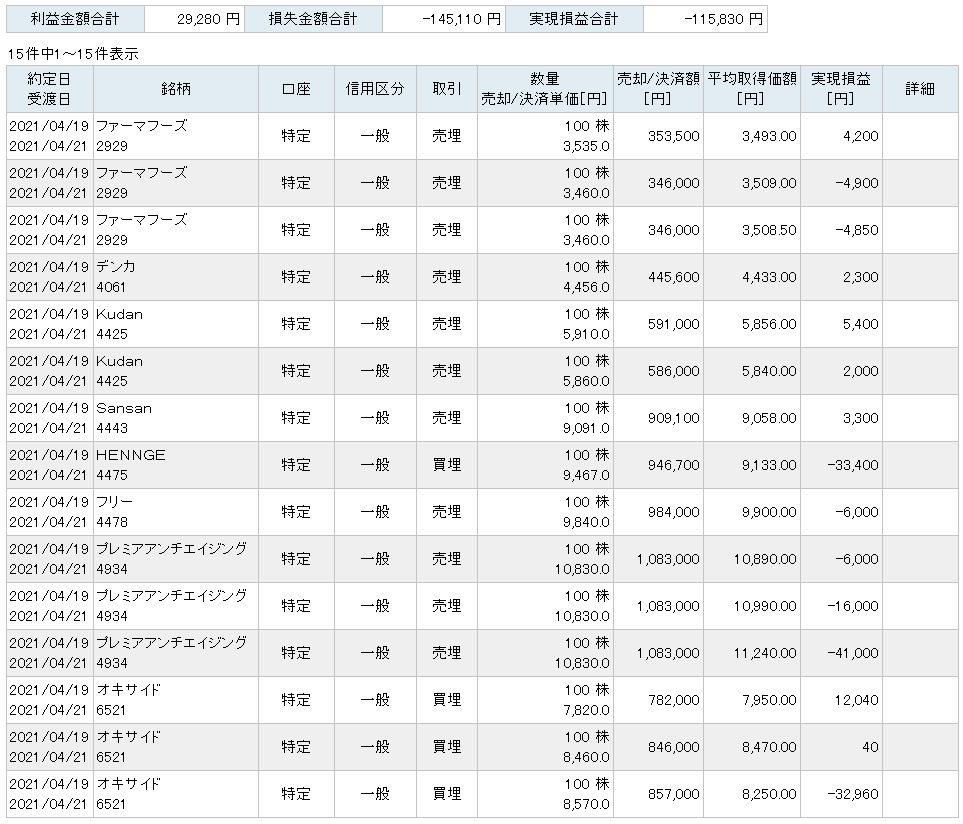This screenshot has height=824, width=963.
Task: Click the 銘柄 column header
Action: point(176,89)
